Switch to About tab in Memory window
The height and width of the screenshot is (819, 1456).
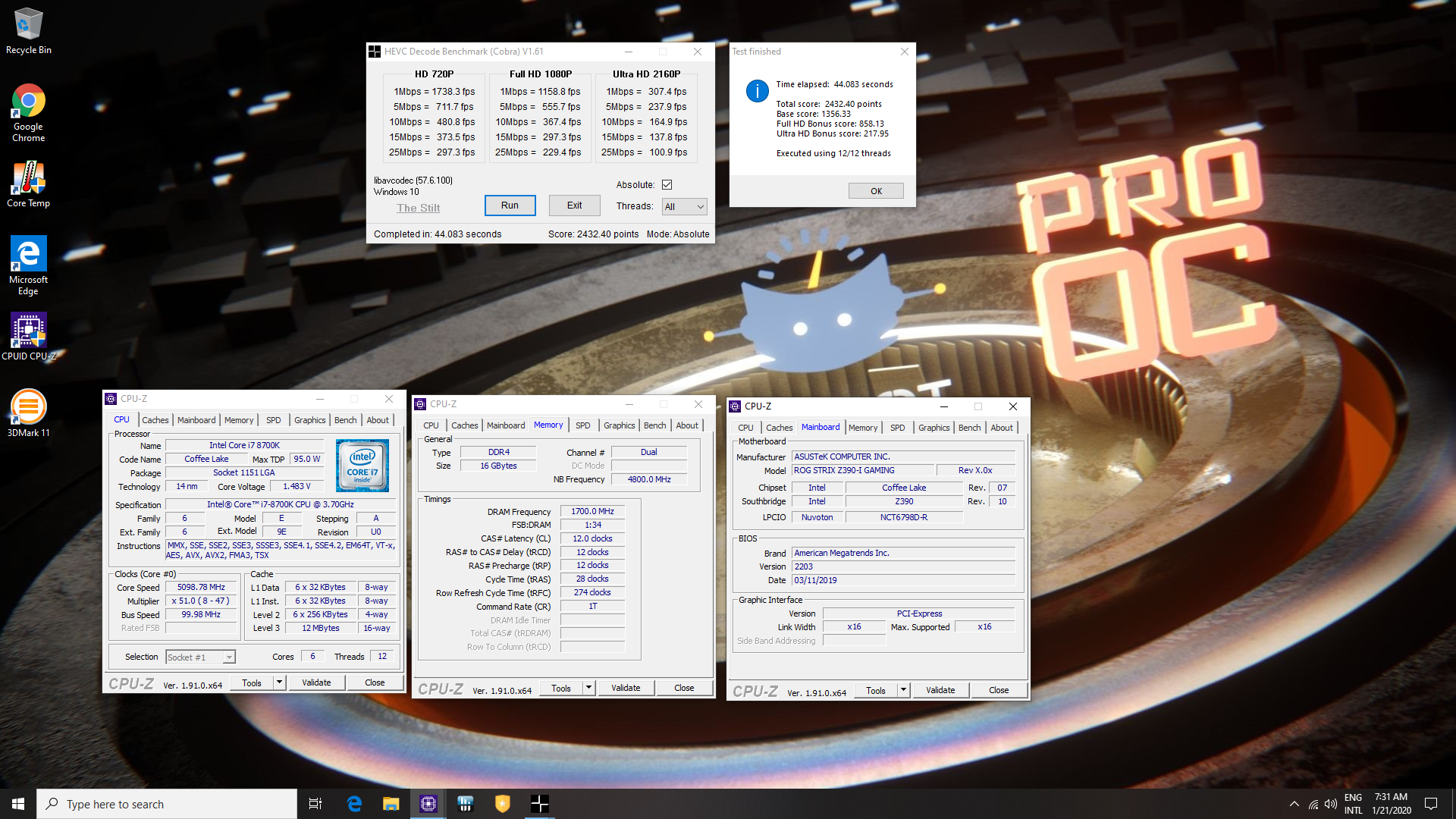(687, 425)
